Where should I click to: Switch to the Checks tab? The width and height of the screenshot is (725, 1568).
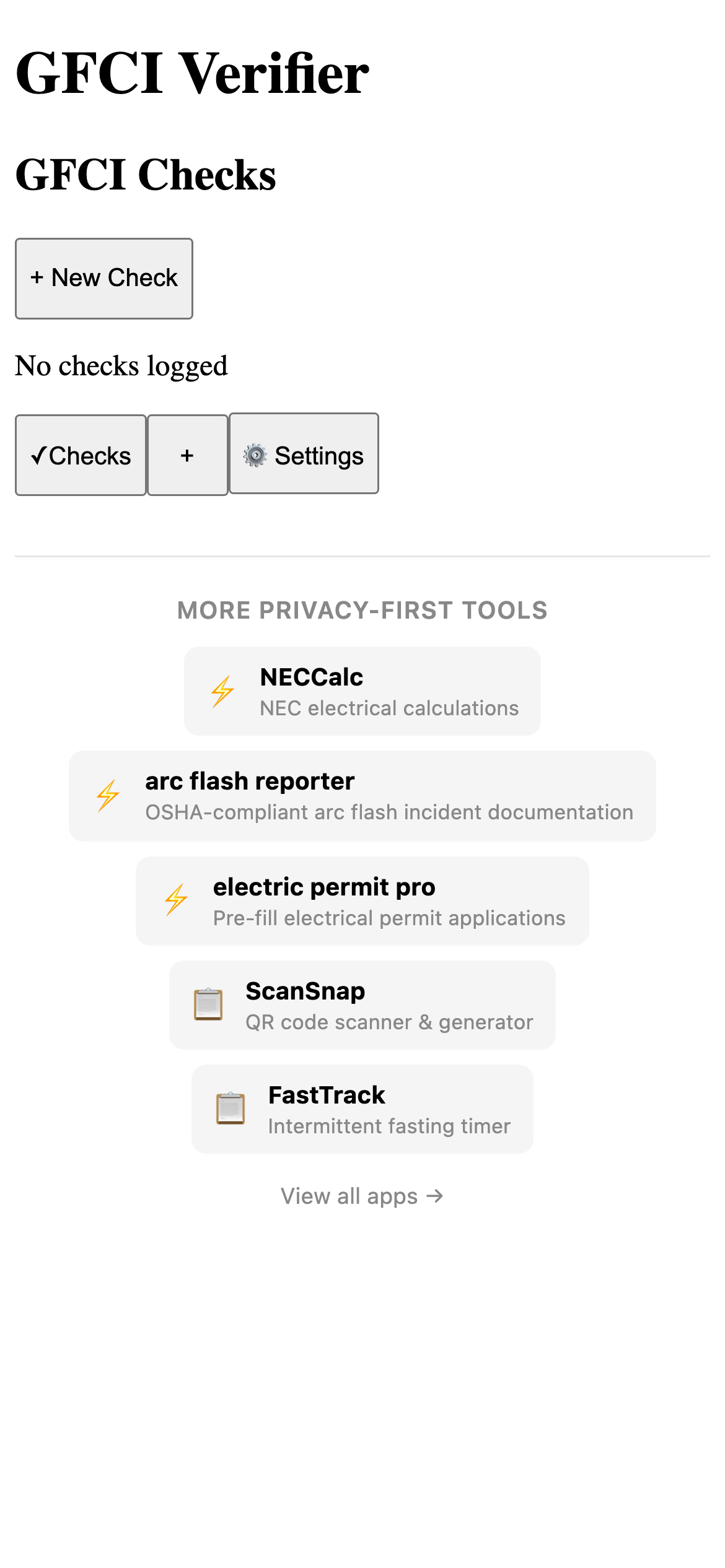click(81, 454)
